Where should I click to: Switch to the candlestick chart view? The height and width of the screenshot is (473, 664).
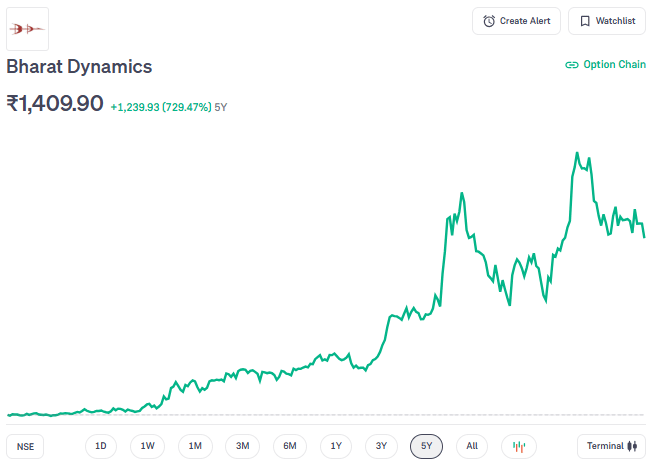coord(518,446)
